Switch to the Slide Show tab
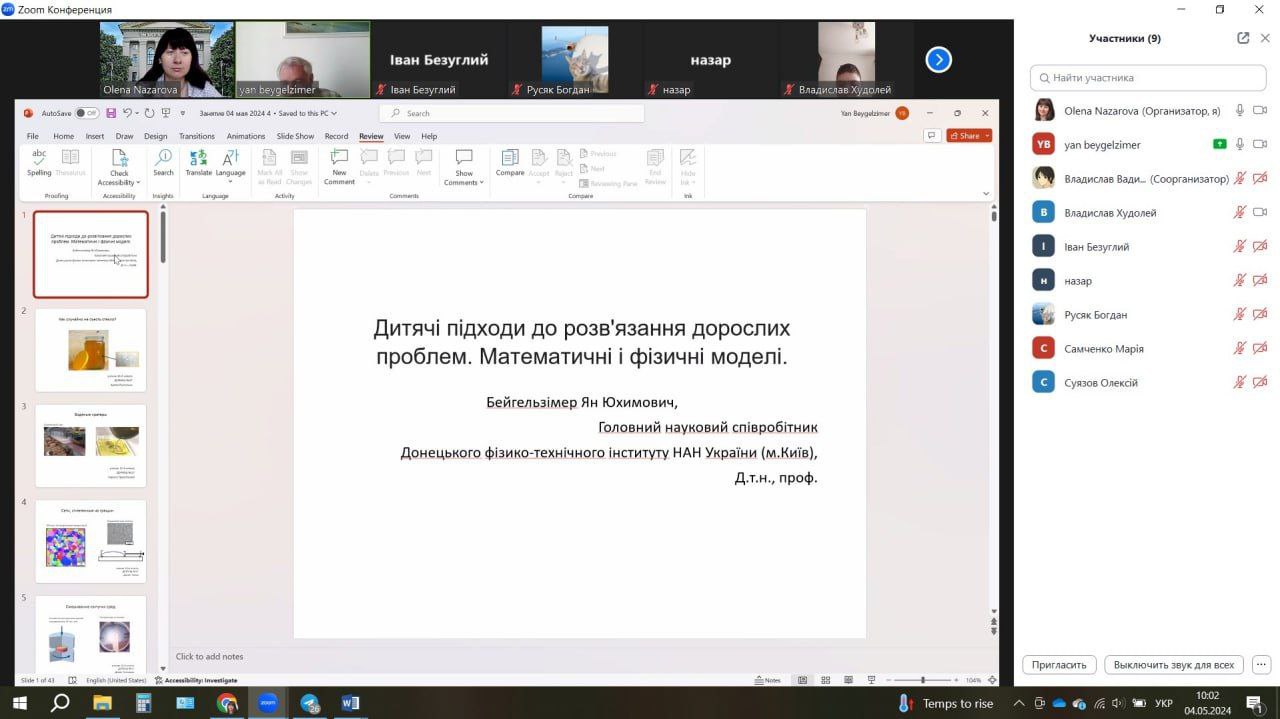The image size is (1280, 719). (x=295, y=136)
